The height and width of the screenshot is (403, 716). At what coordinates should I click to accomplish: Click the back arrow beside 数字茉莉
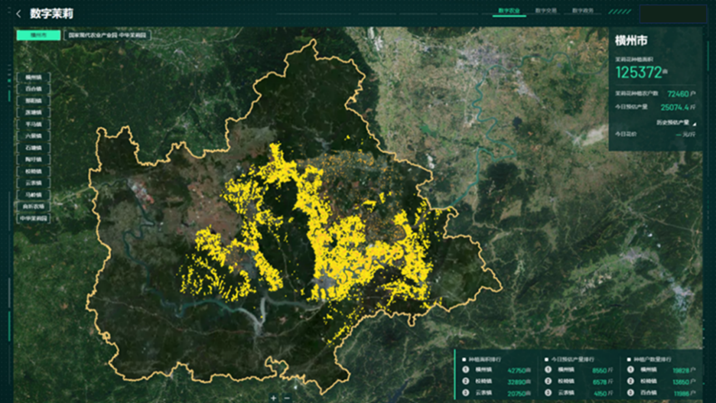click(x=18, y=14)
